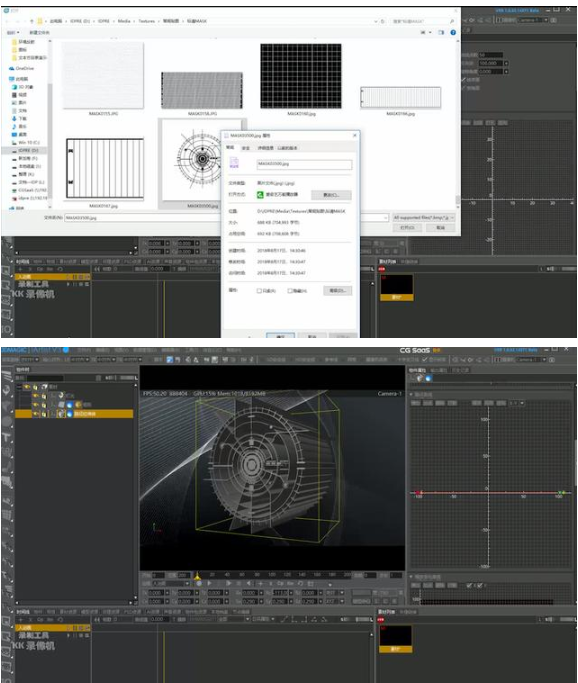Click the file name box in properties dialog
The width and height of the screenshot is (578, 683).
click(x=304, y=164)
